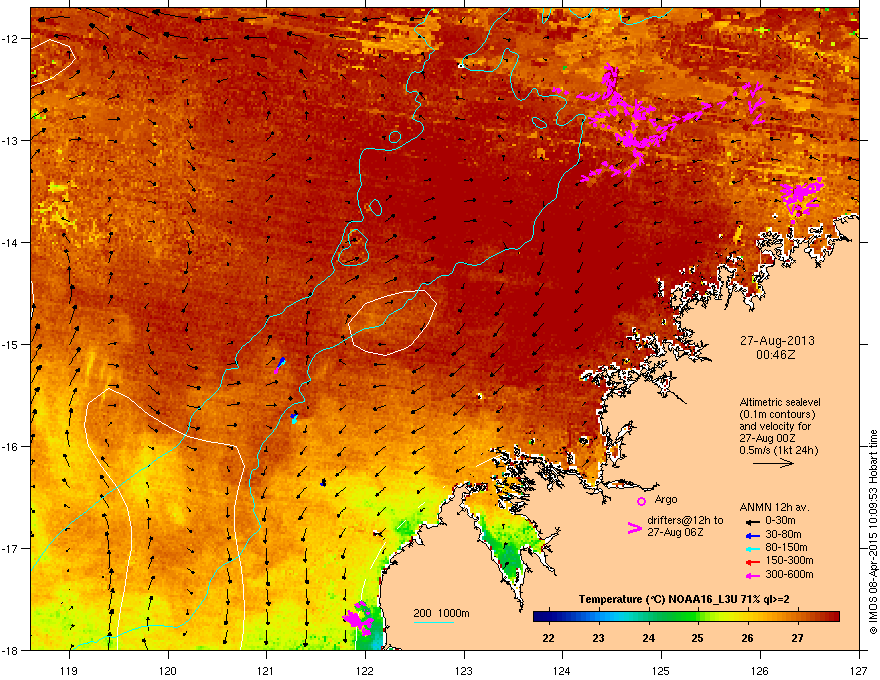Click the '0.5m/s (1kt 24h)' caption
This screenshot has width=880, height=680.
778,450
